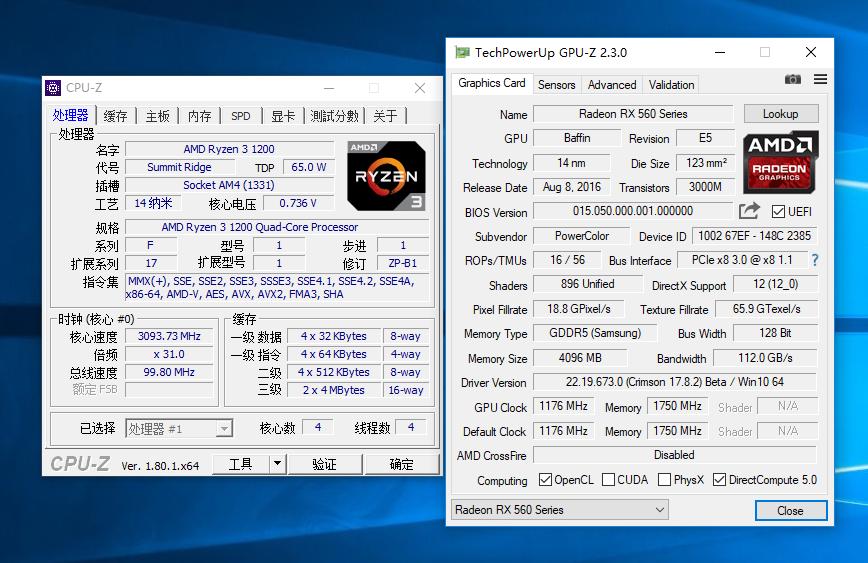The image size is (868, 563).
Task: Switch to the 测試分数 benchmark tab
Action: [334, 116]
